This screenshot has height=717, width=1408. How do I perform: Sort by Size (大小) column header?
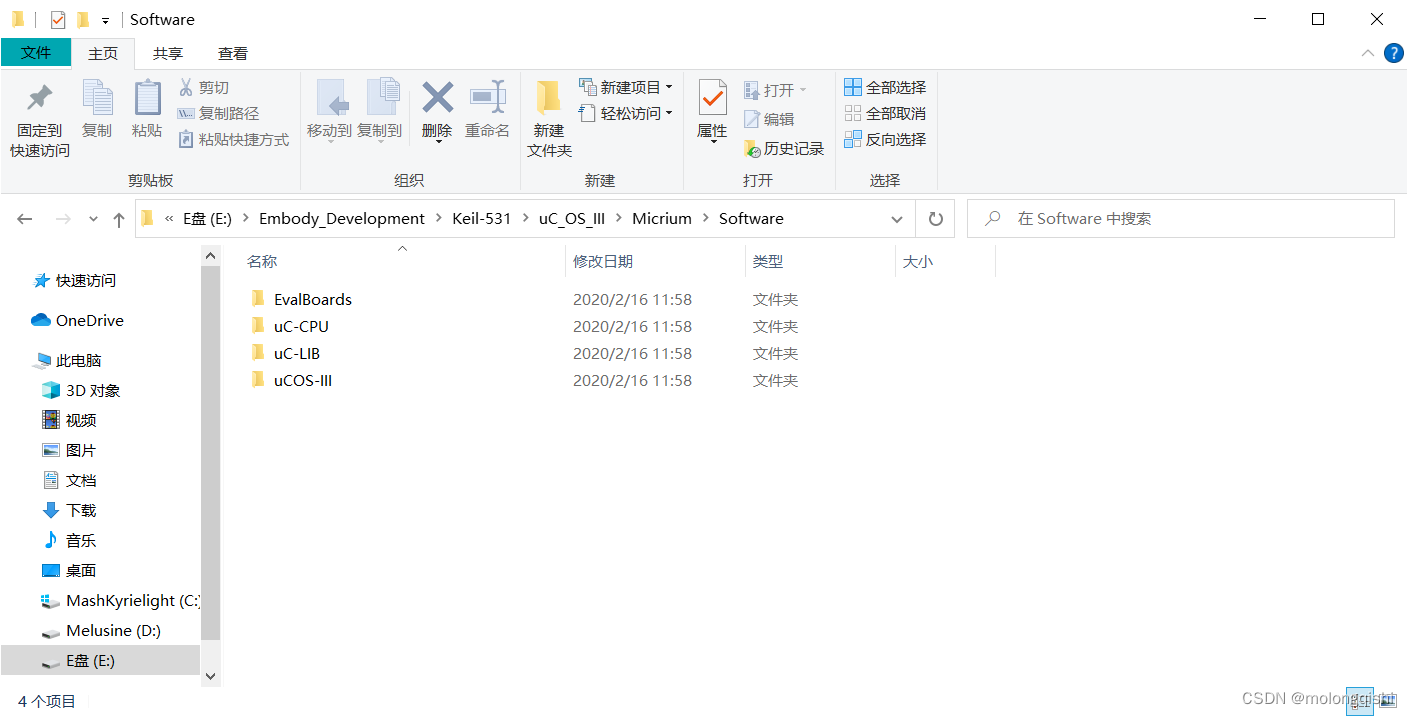tap(918, 261)
